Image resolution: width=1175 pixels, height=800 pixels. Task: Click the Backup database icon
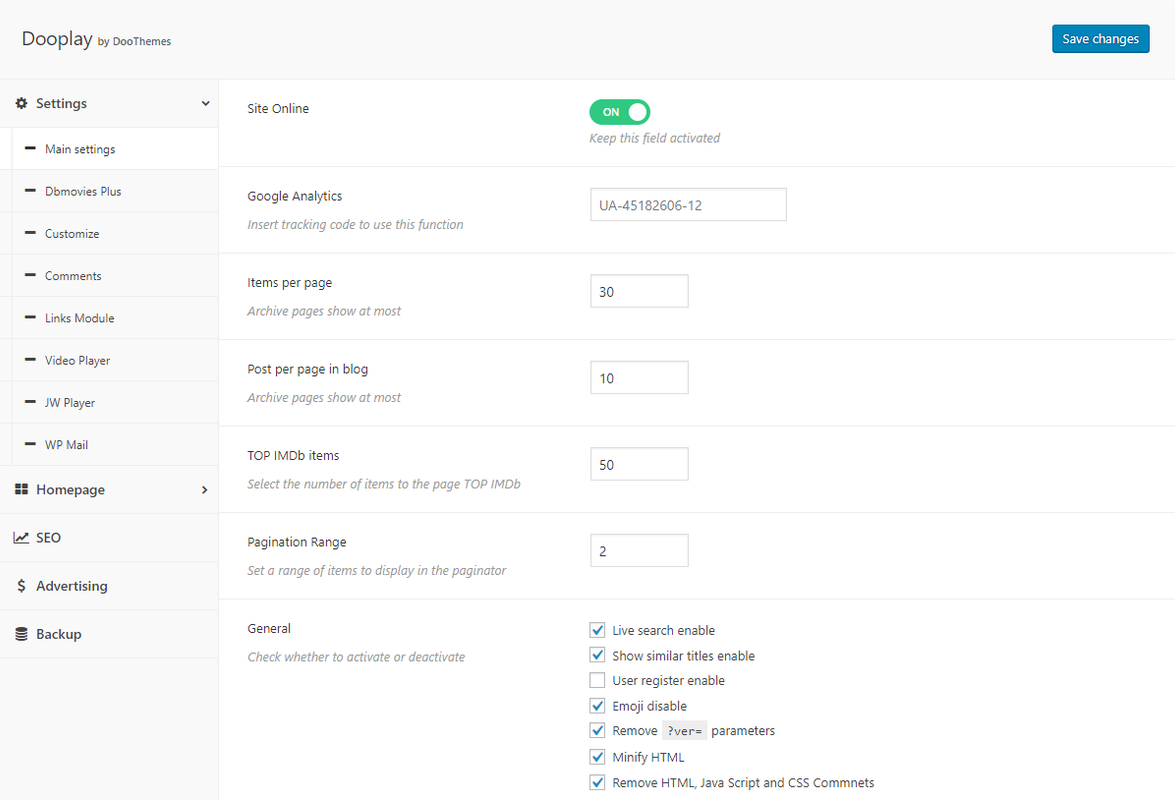(x=22, y=634)
